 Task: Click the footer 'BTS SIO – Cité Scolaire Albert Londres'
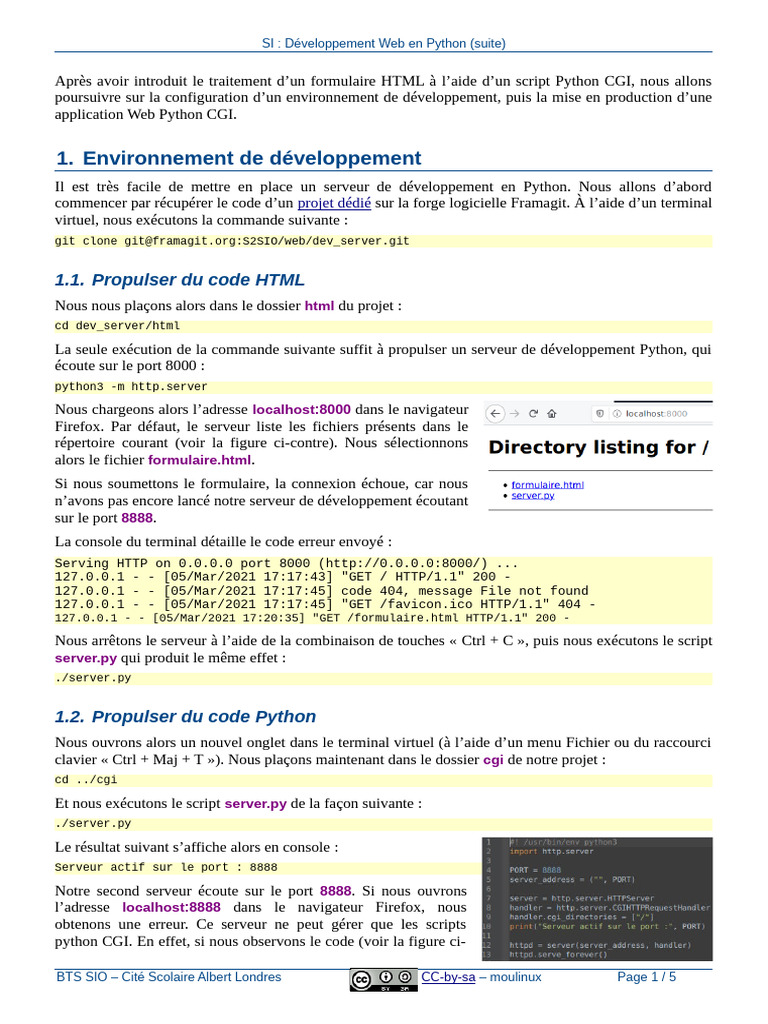pos(168,977)
